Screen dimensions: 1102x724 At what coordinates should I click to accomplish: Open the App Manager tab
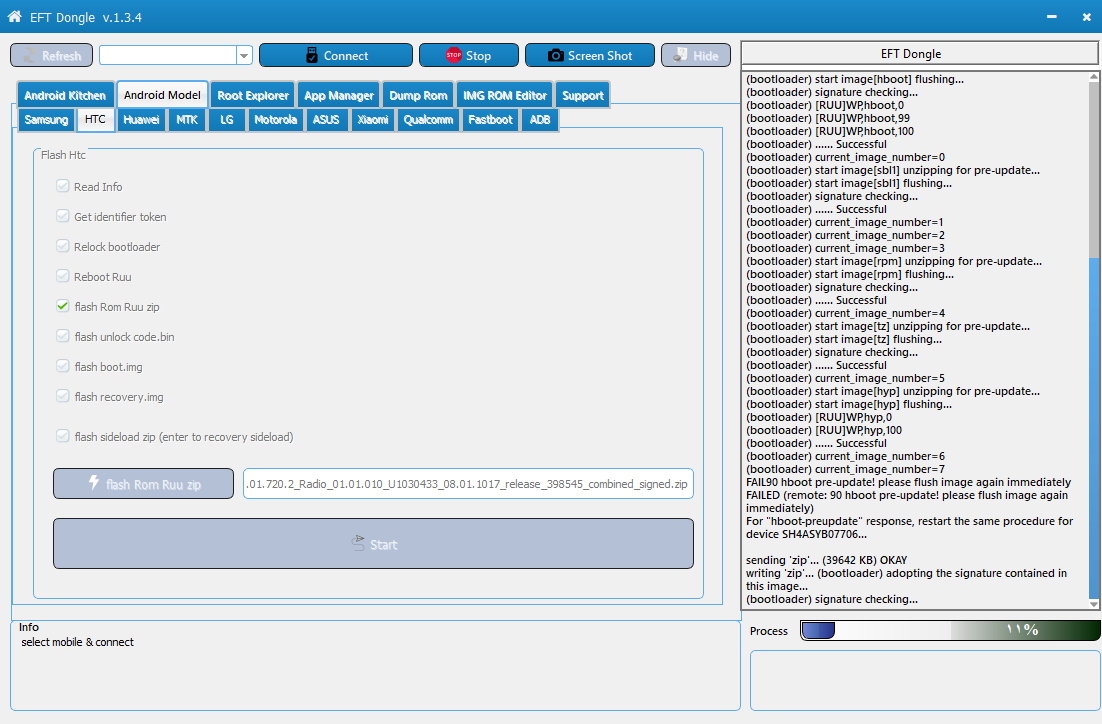point(339,96)
